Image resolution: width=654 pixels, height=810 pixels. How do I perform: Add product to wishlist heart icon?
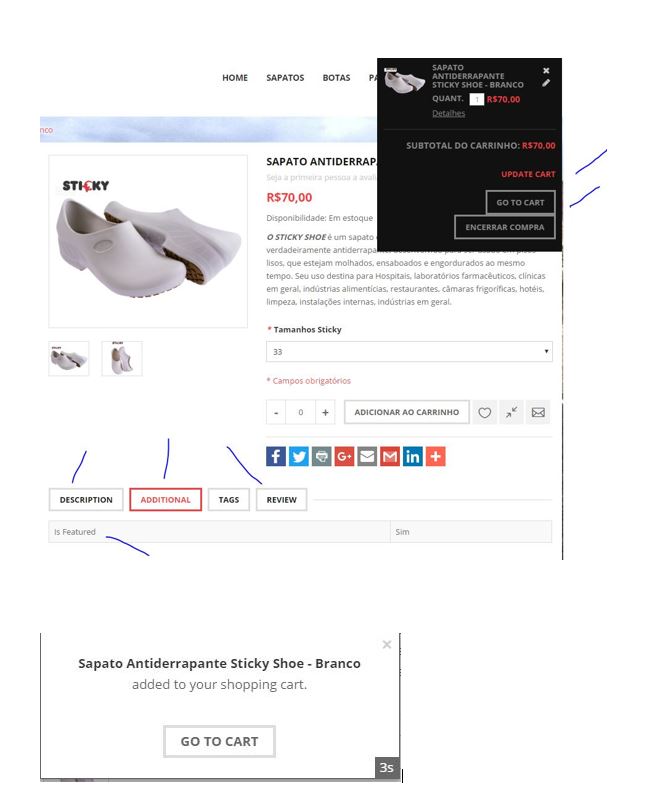click(485, 412)
